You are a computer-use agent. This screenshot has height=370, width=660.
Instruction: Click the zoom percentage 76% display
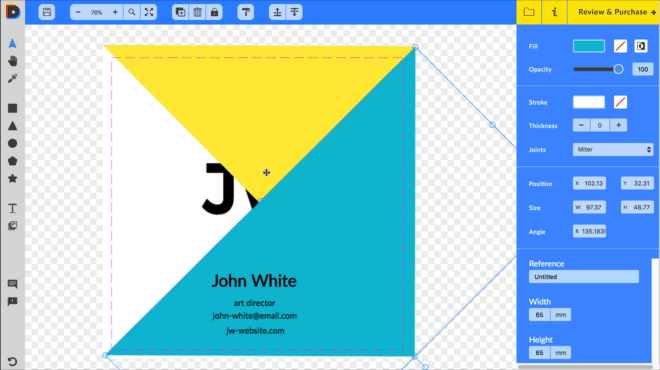coord(96,12)
